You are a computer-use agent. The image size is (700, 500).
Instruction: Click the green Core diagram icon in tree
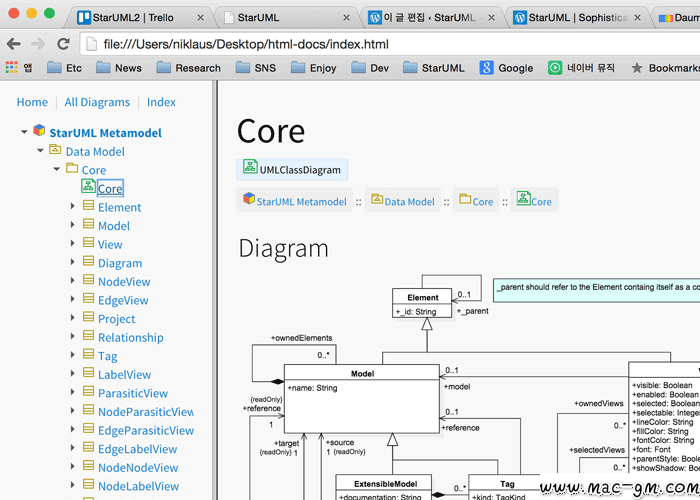pos(88,186)
